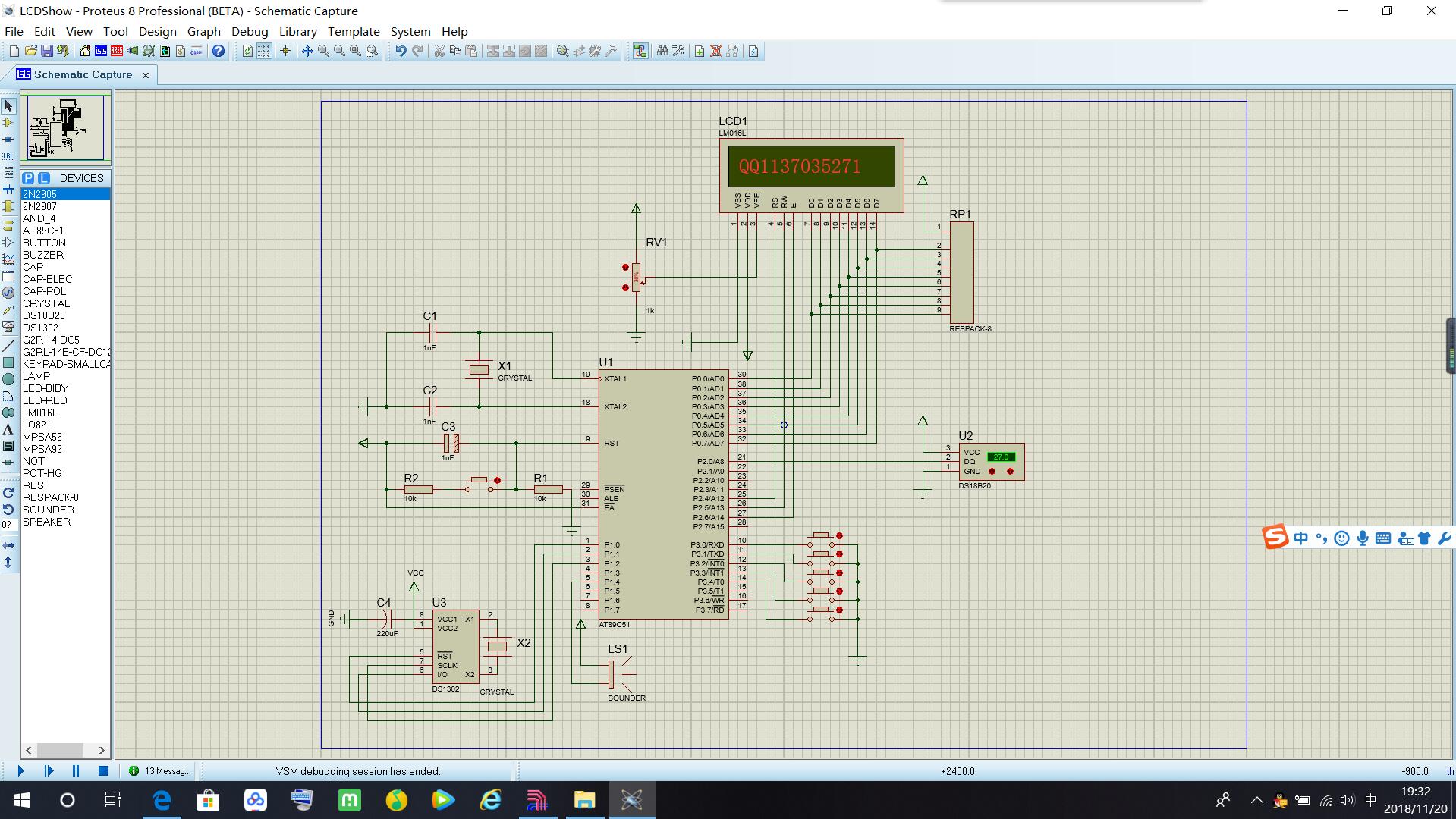The height and width of the screenshot is (819, 1456).
Task: Select AT89C51 in the devices list
Action: point(65,231)
